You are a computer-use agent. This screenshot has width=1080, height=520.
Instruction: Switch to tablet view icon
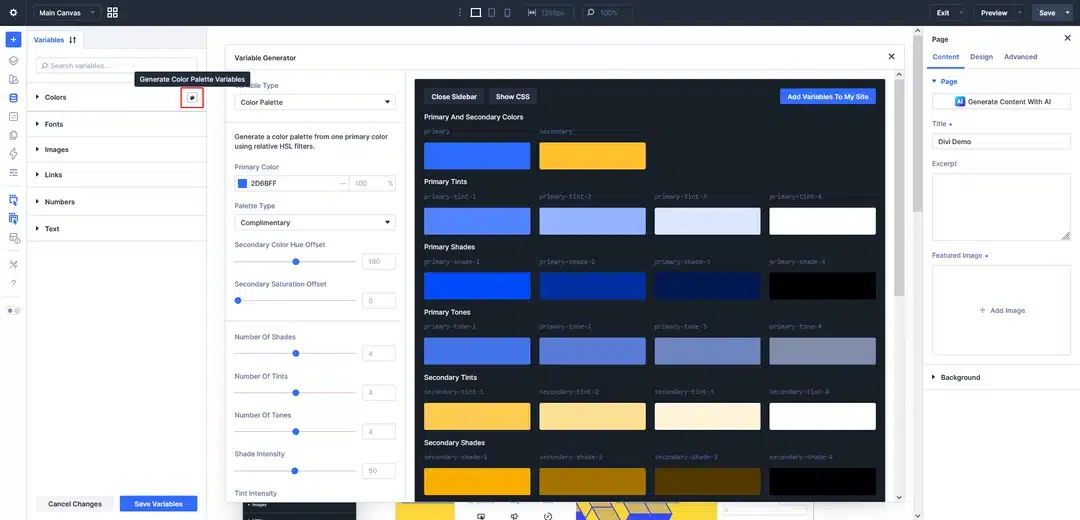(492, 12)
